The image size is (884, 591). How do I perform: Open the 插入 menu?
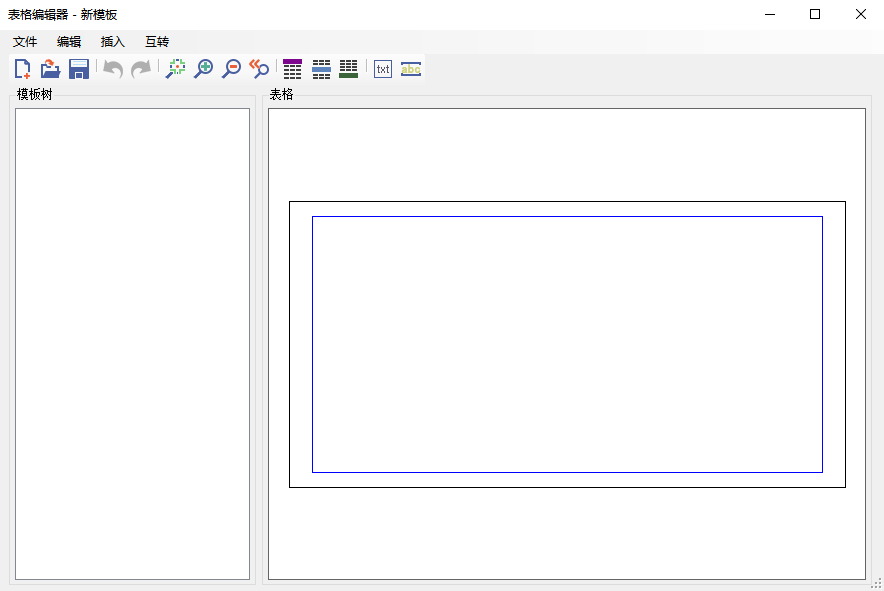click(x=112, y=42)
